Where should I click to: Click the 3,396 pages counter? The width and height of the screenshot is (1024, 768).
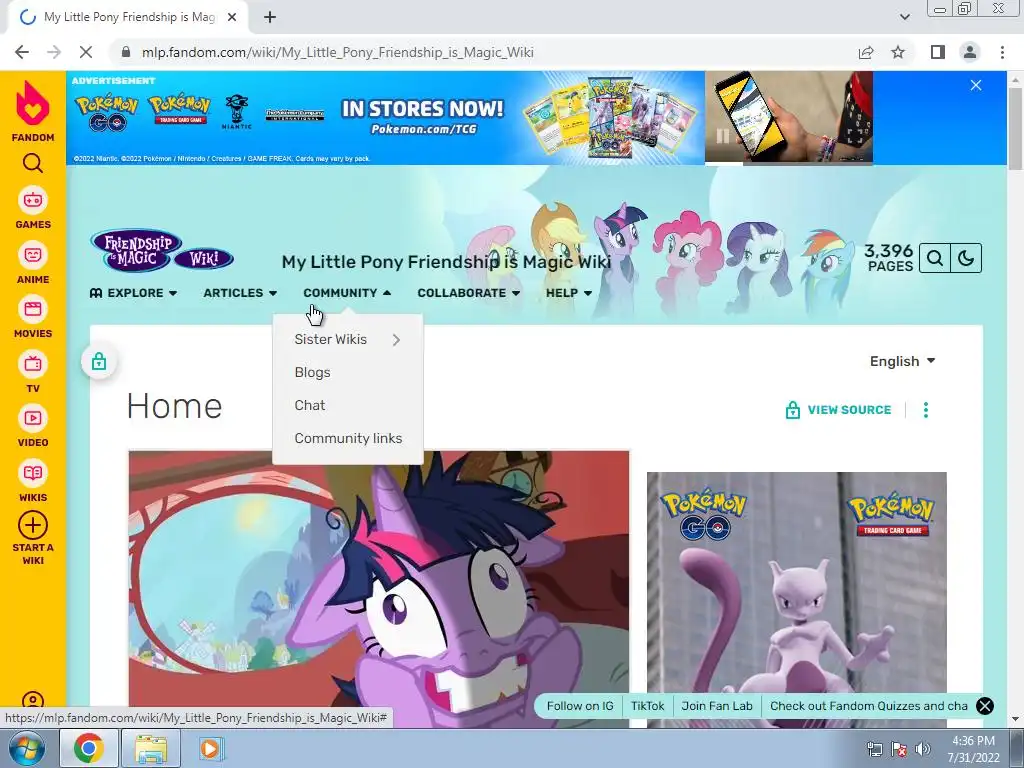click(889, 258)
